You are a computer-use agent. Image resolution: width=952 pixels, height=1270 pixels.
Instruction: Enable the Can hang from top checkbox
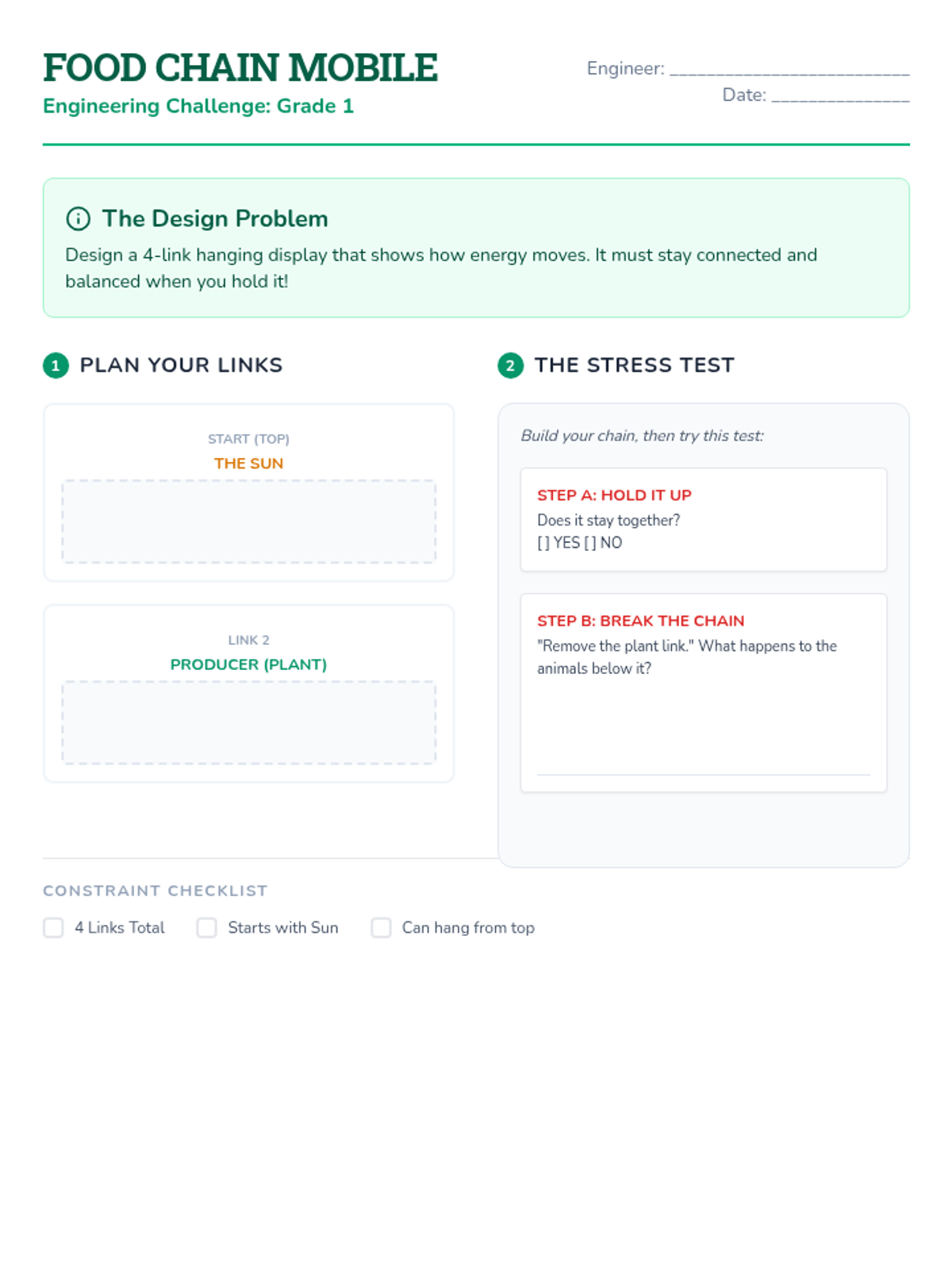(381, 928)
